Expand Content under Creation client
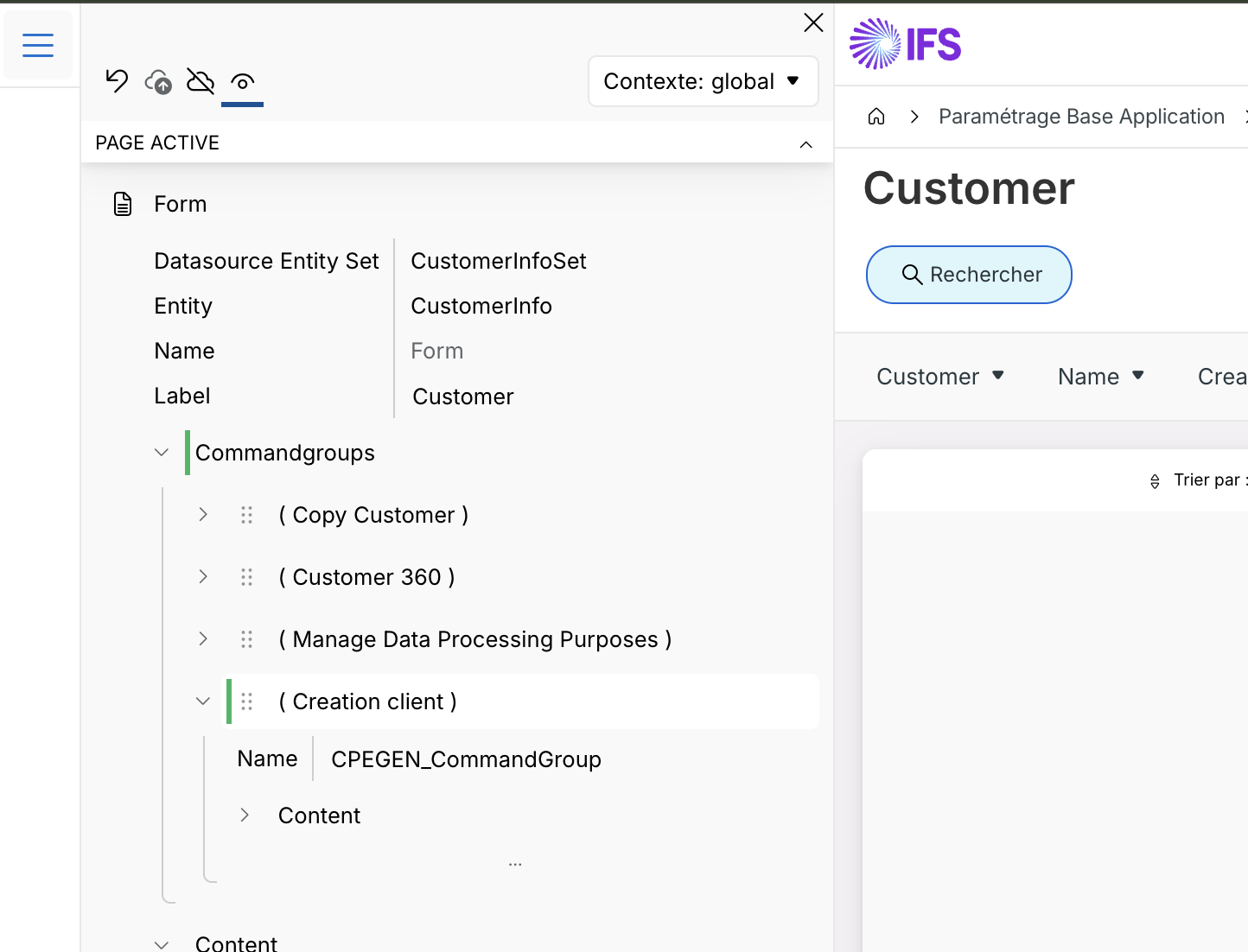The image size is (1248, 952). point(245,815)
